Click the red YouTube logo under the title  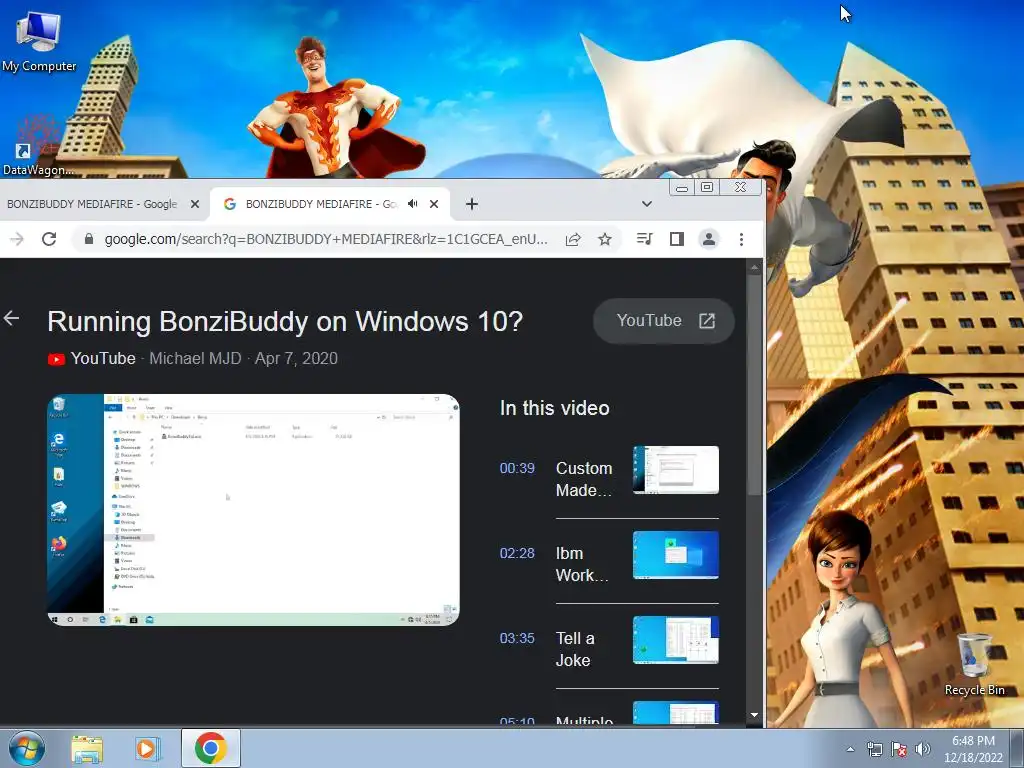click(56, 359)
